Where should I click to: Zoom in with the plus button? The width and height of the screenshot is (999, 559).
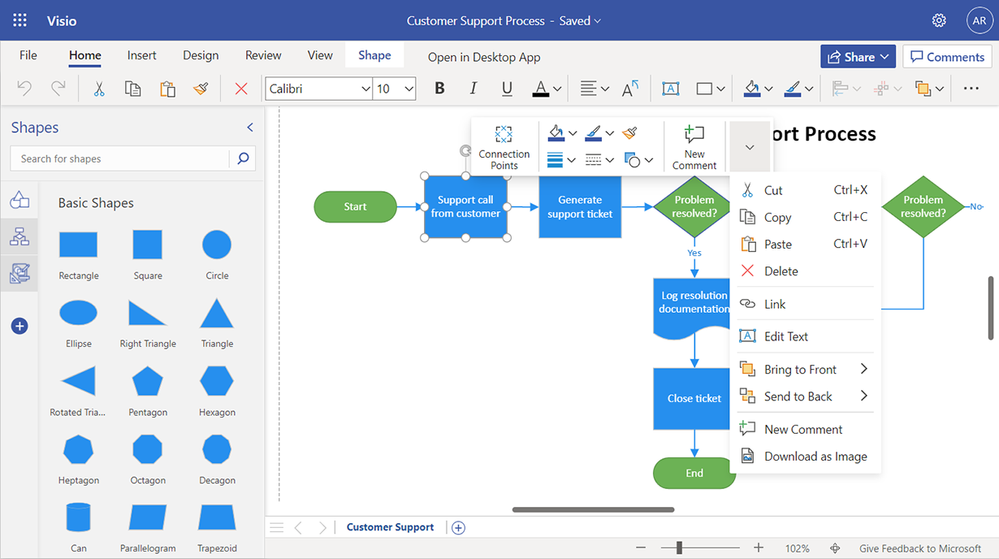pos(758,548)
